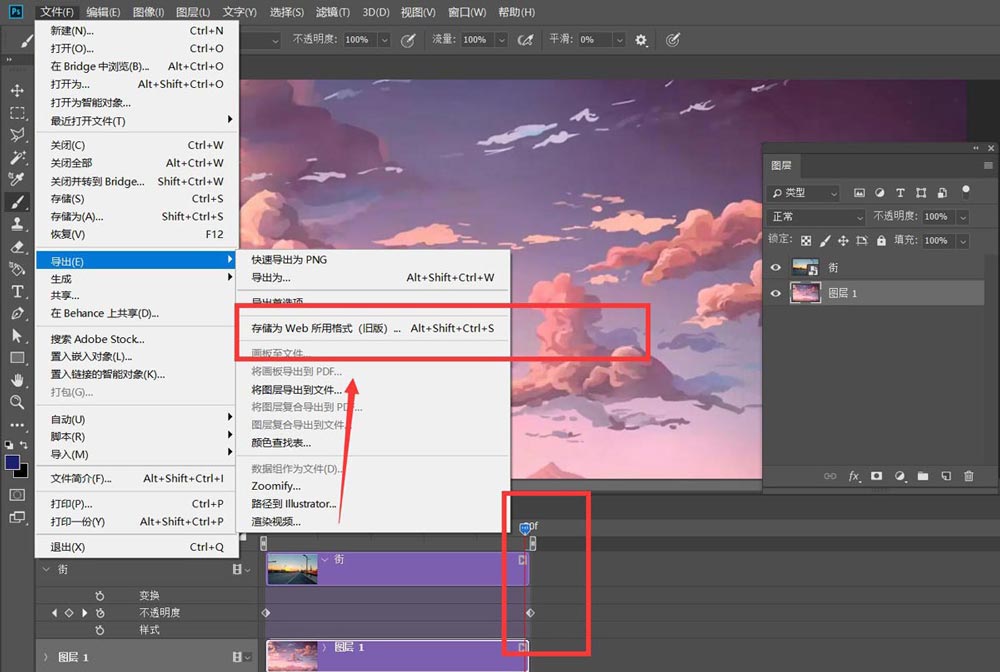
Task: Select the Zoom magnifier tool
Action: tap(17, 402)
